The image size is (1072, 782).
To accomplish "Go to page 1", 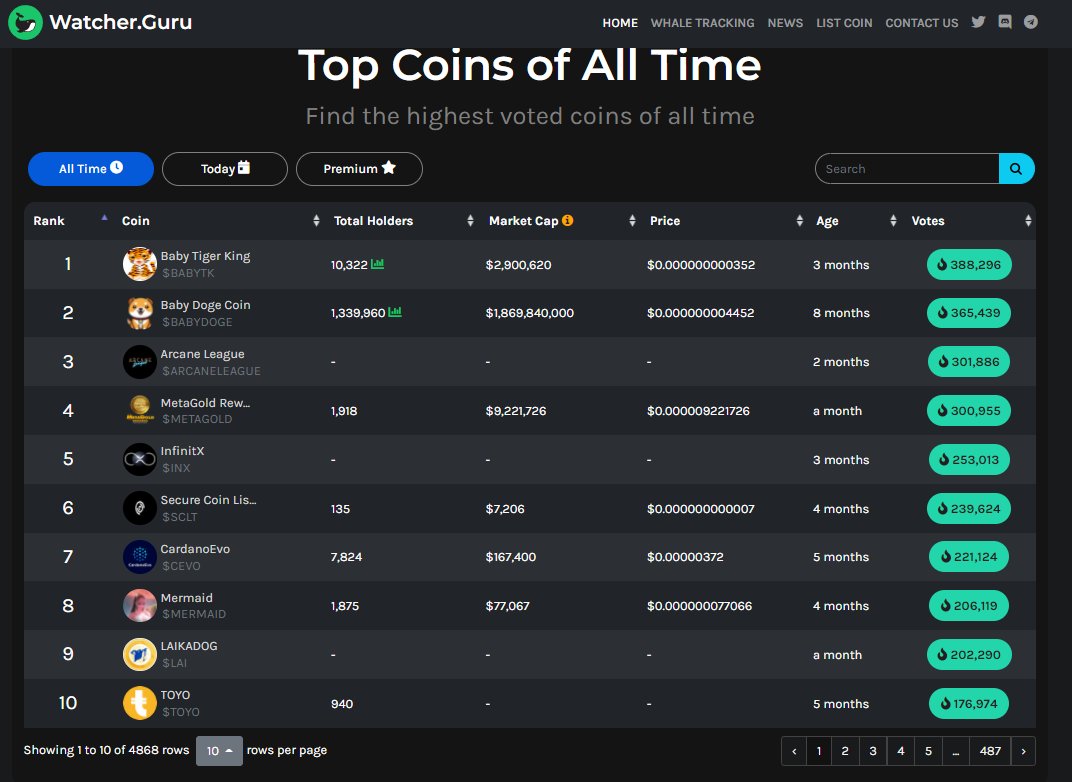I will (819, 751).
